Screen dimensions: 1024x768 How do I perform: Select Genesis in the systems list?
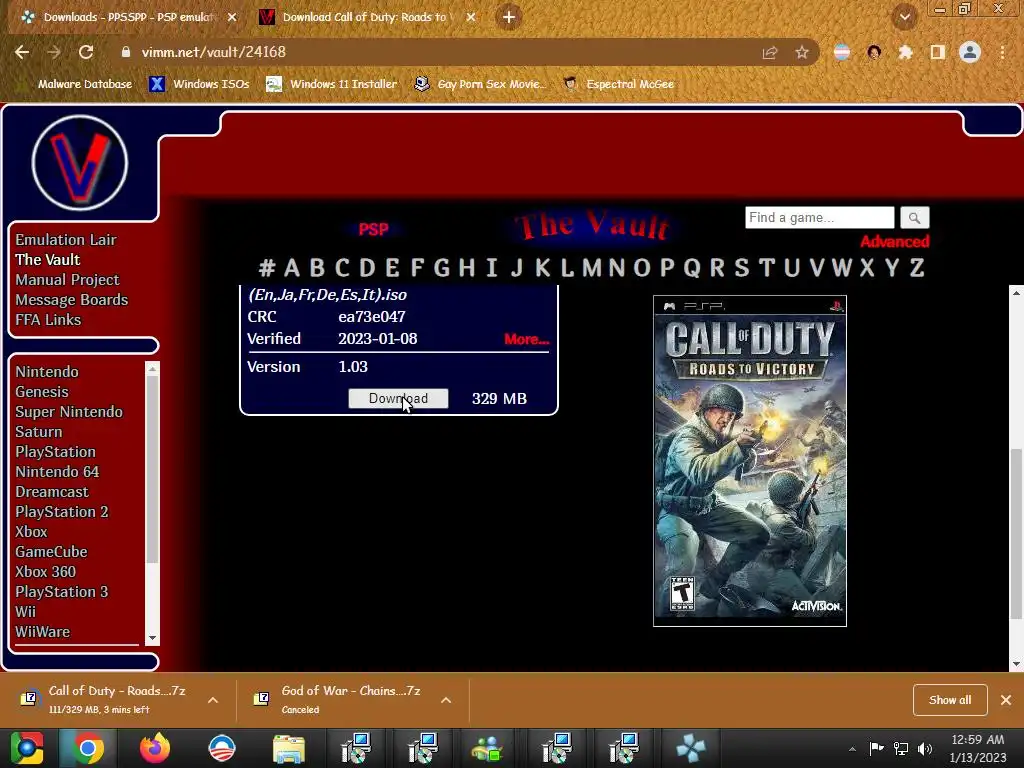42,392
